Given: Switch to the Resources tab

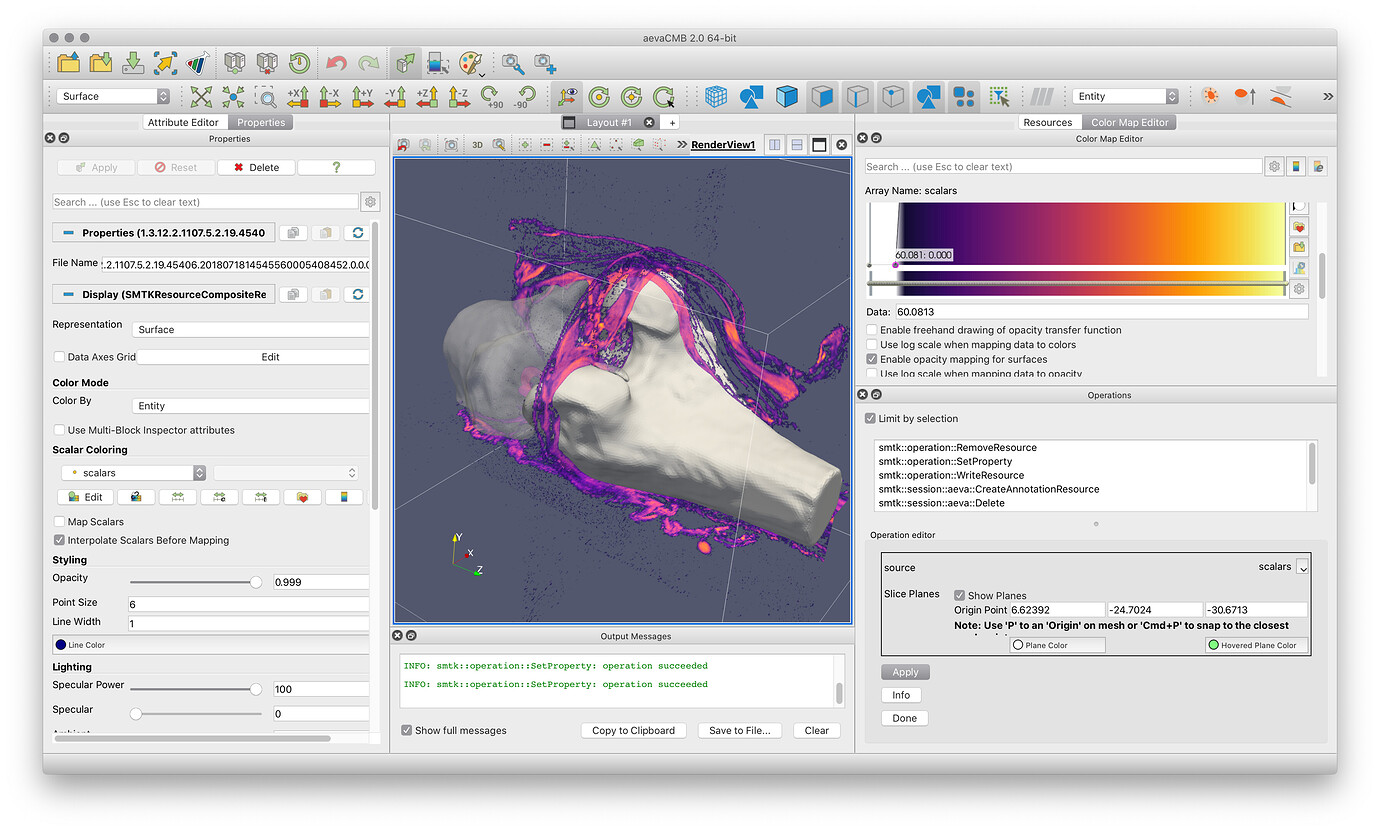Looking at the screenshot, I should (x=1048, y=123).
